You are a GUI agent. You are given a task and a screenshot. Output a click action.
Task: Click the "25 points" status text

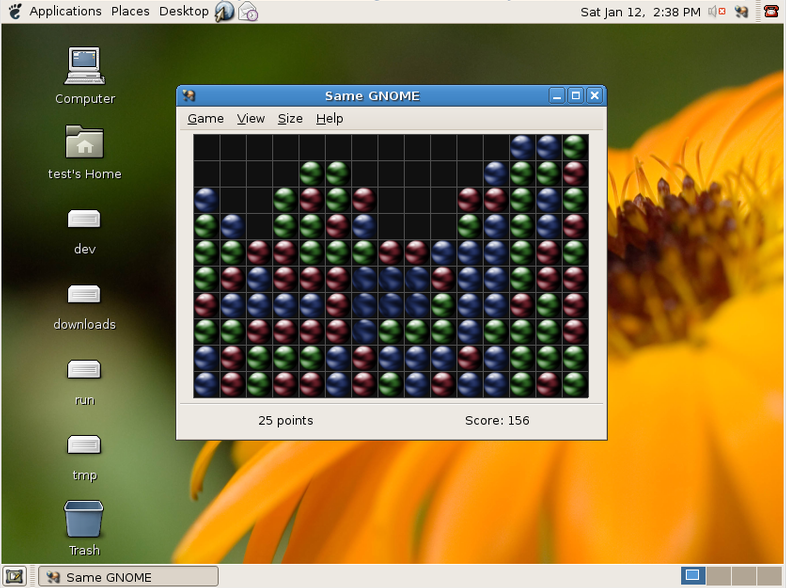click(286, 421)
